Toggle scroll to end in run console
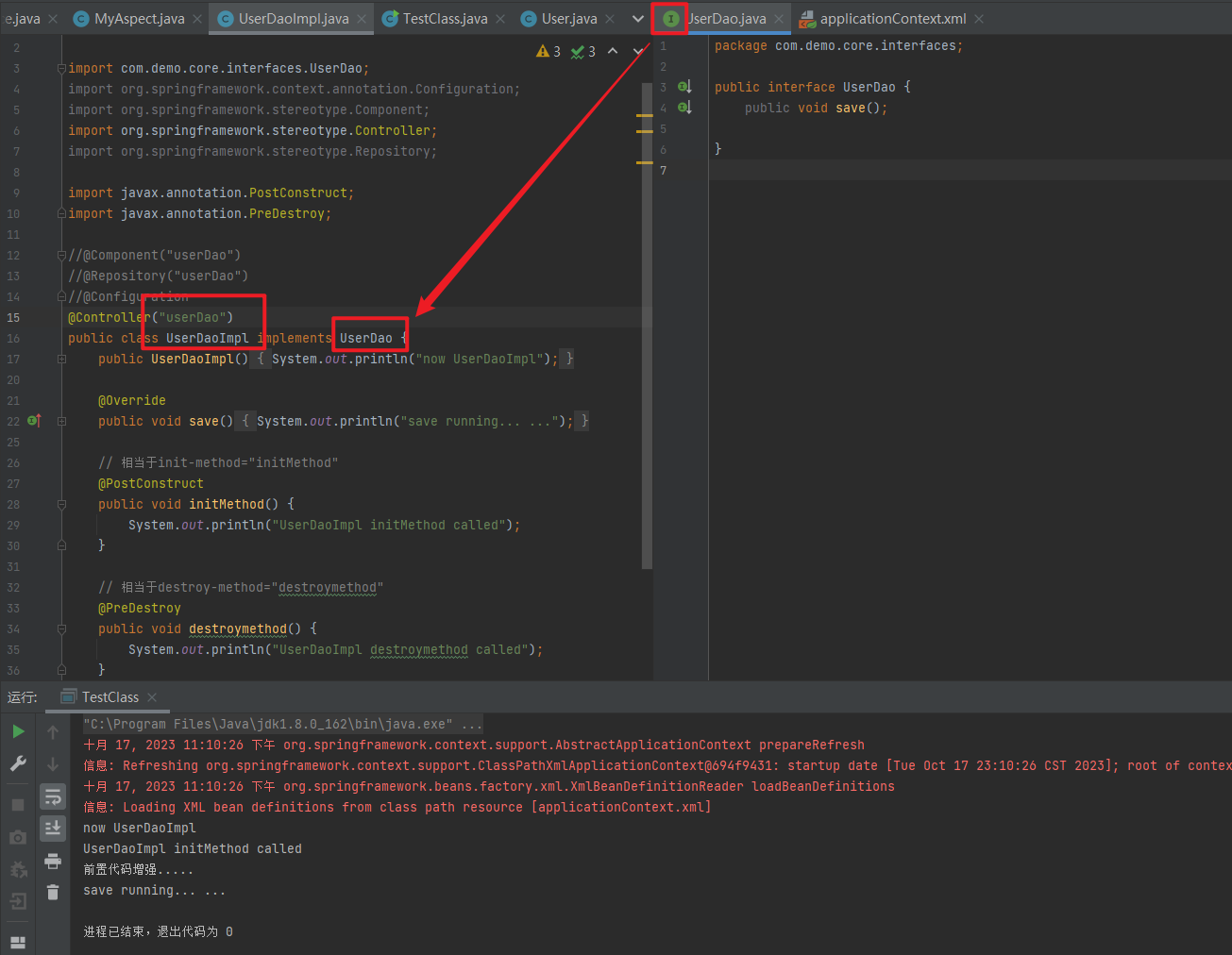The width and height of the screenshot is (1232, 955). [53, 829]
